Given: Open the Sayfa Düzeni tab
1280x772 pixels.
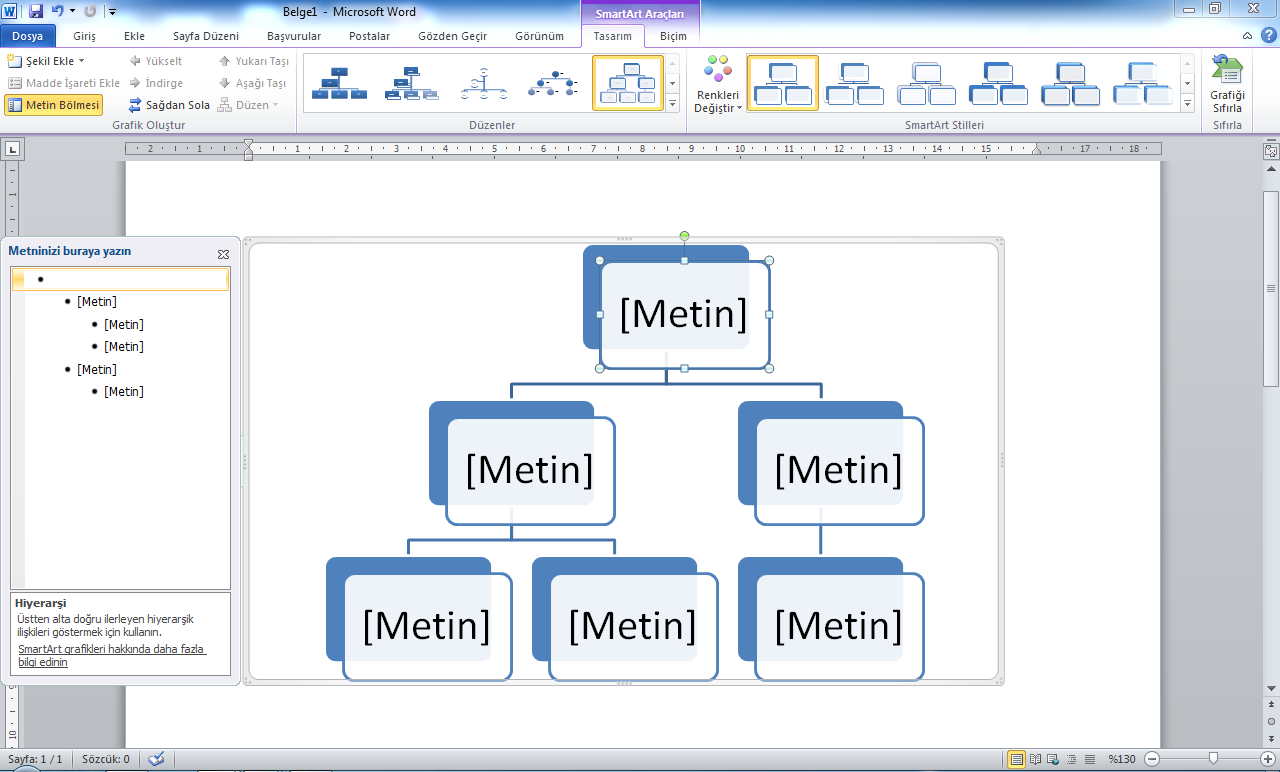Looking at the screenshot, I should [205, 36].
